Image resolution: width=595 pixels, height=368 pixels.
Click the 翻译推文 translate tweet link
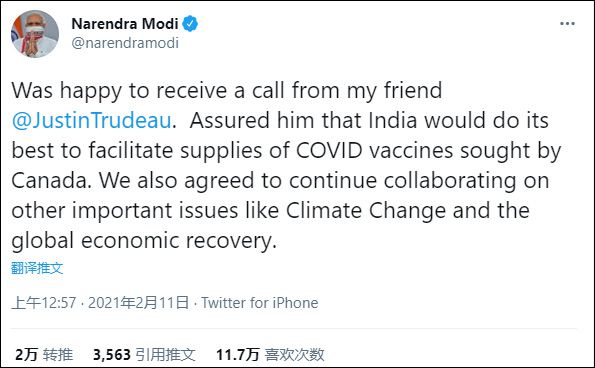(x=37, y=268)
